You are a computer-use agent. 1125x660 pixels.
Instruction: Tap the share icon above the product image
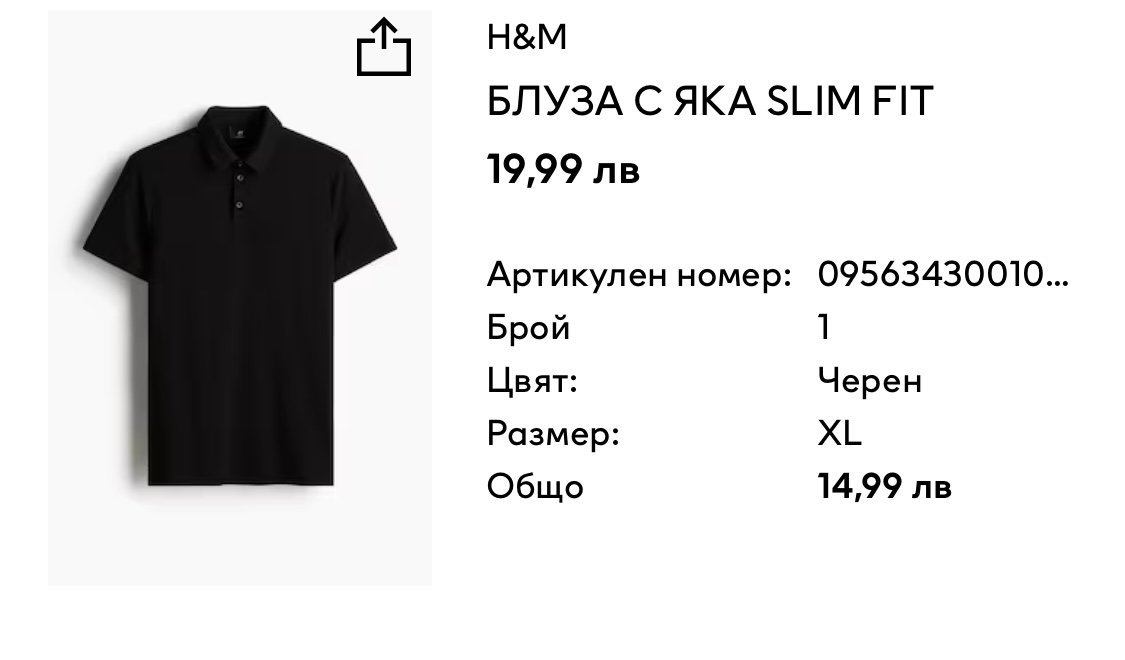click(x=384, y=47)
